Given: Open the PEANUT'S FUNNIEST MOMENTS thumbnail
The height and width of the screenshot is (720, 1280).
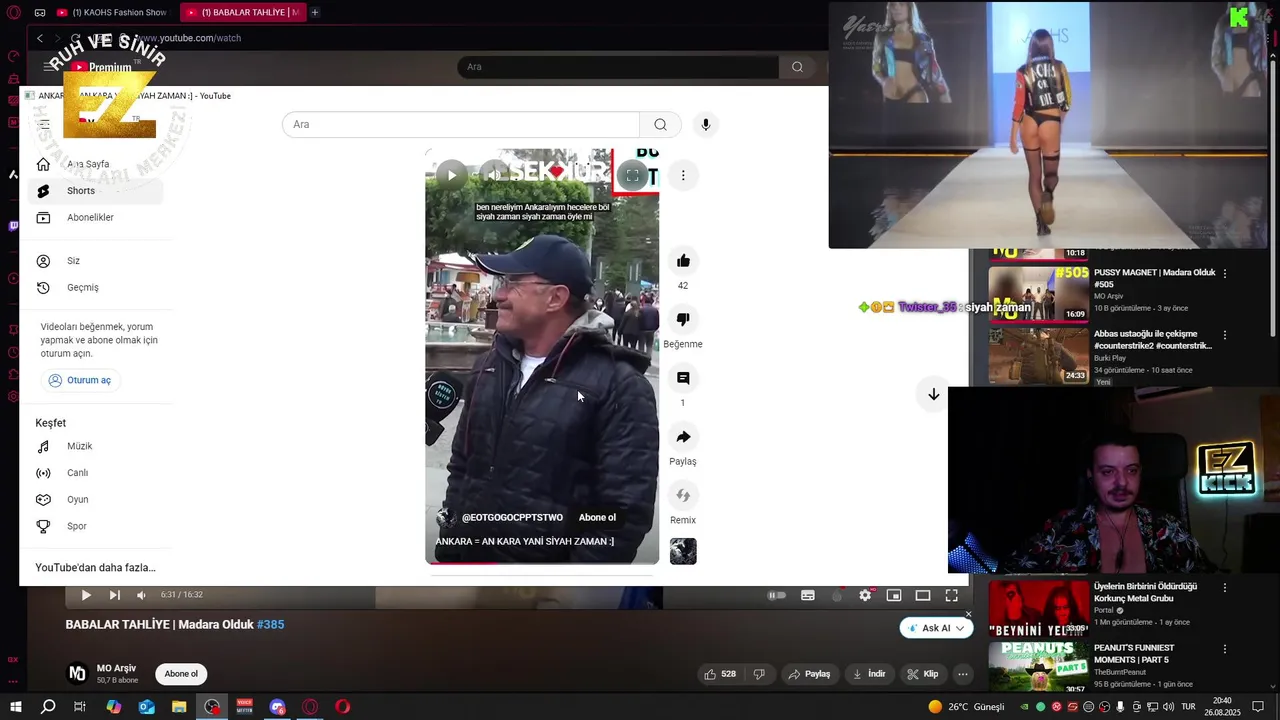Looking at the screenshot, I should [1039, 667].
